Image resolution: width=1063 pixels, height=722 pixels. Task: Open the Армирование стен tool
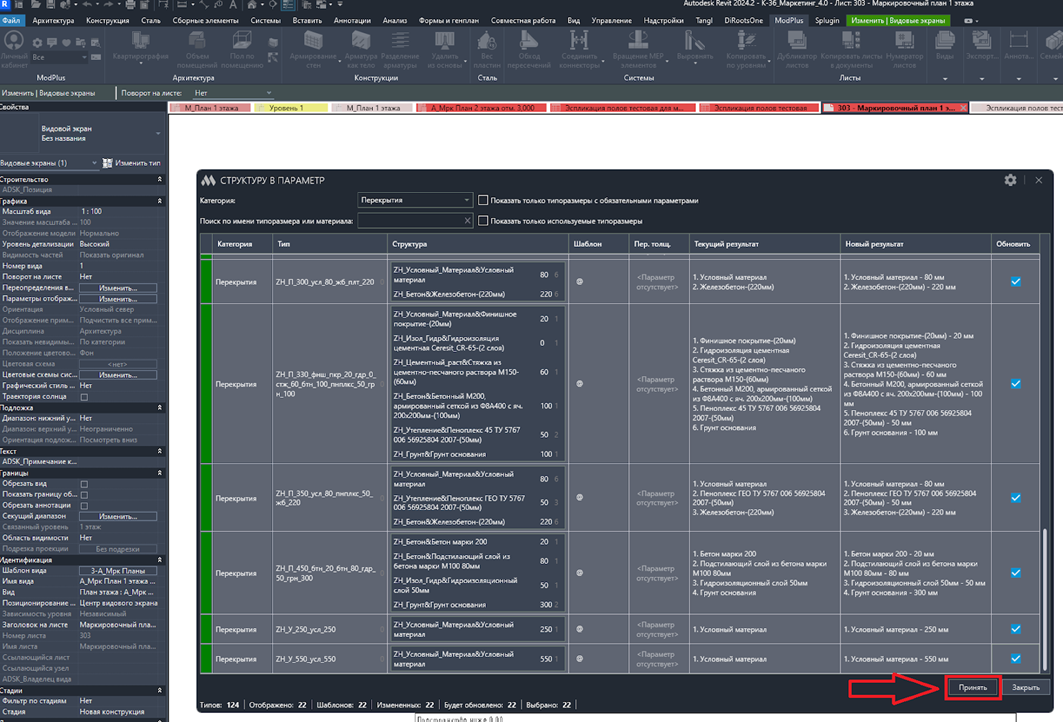tap(313, 49)
